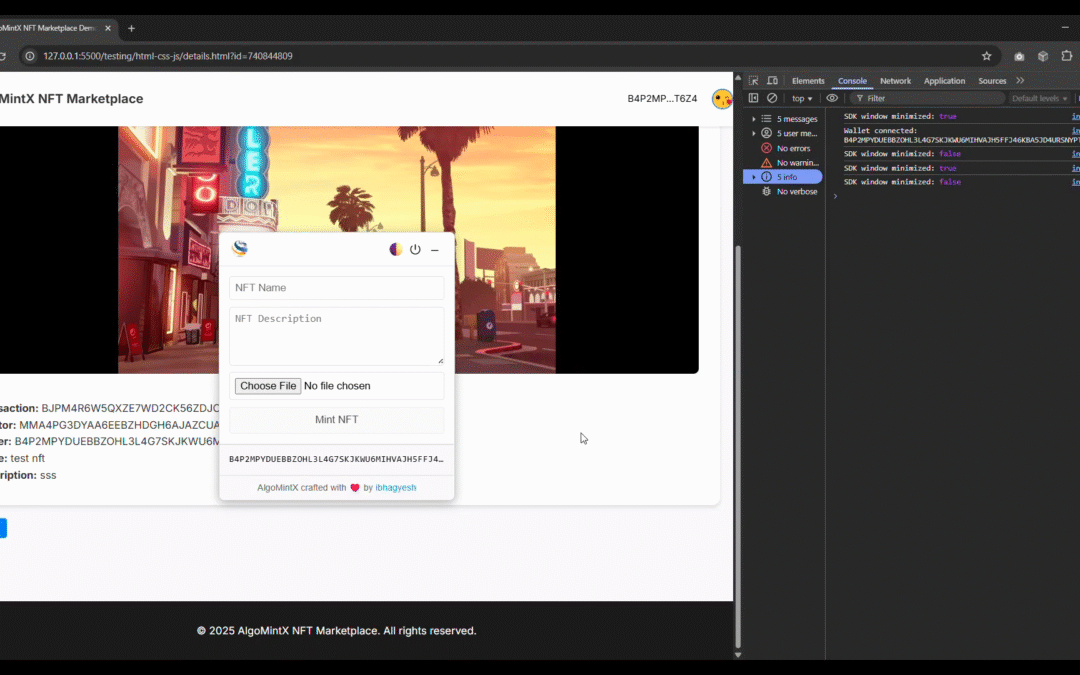
Task: Select the inspect element cursor in DevTools
Action: (753, 81)
